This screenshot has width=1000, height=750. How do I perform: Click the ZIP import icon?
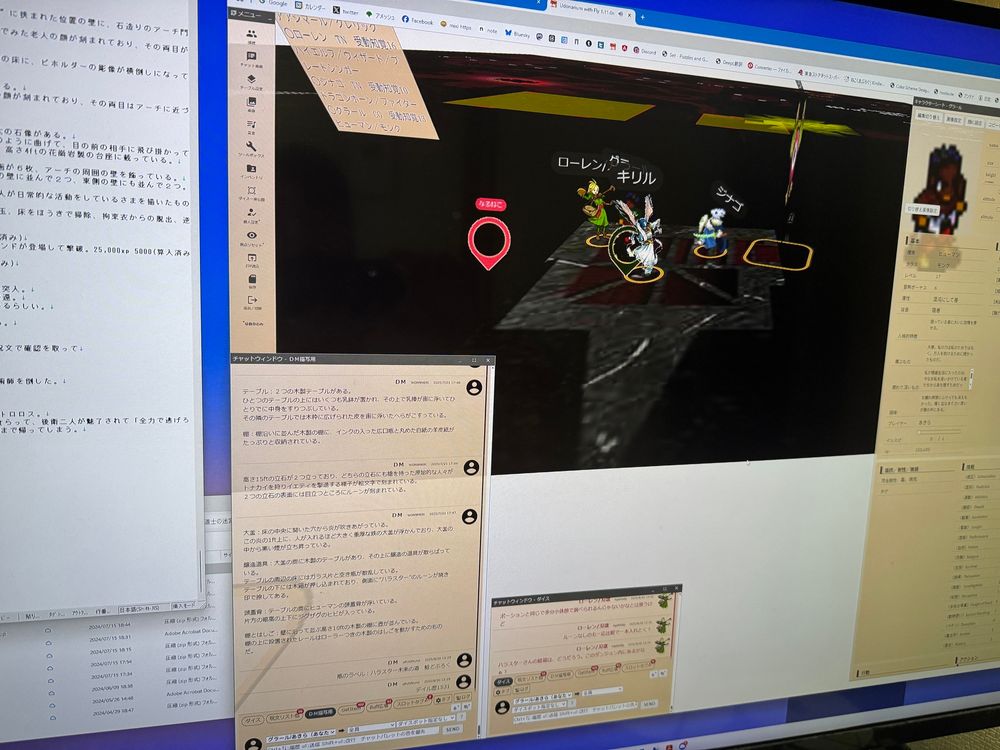click(x=252, y=258)
